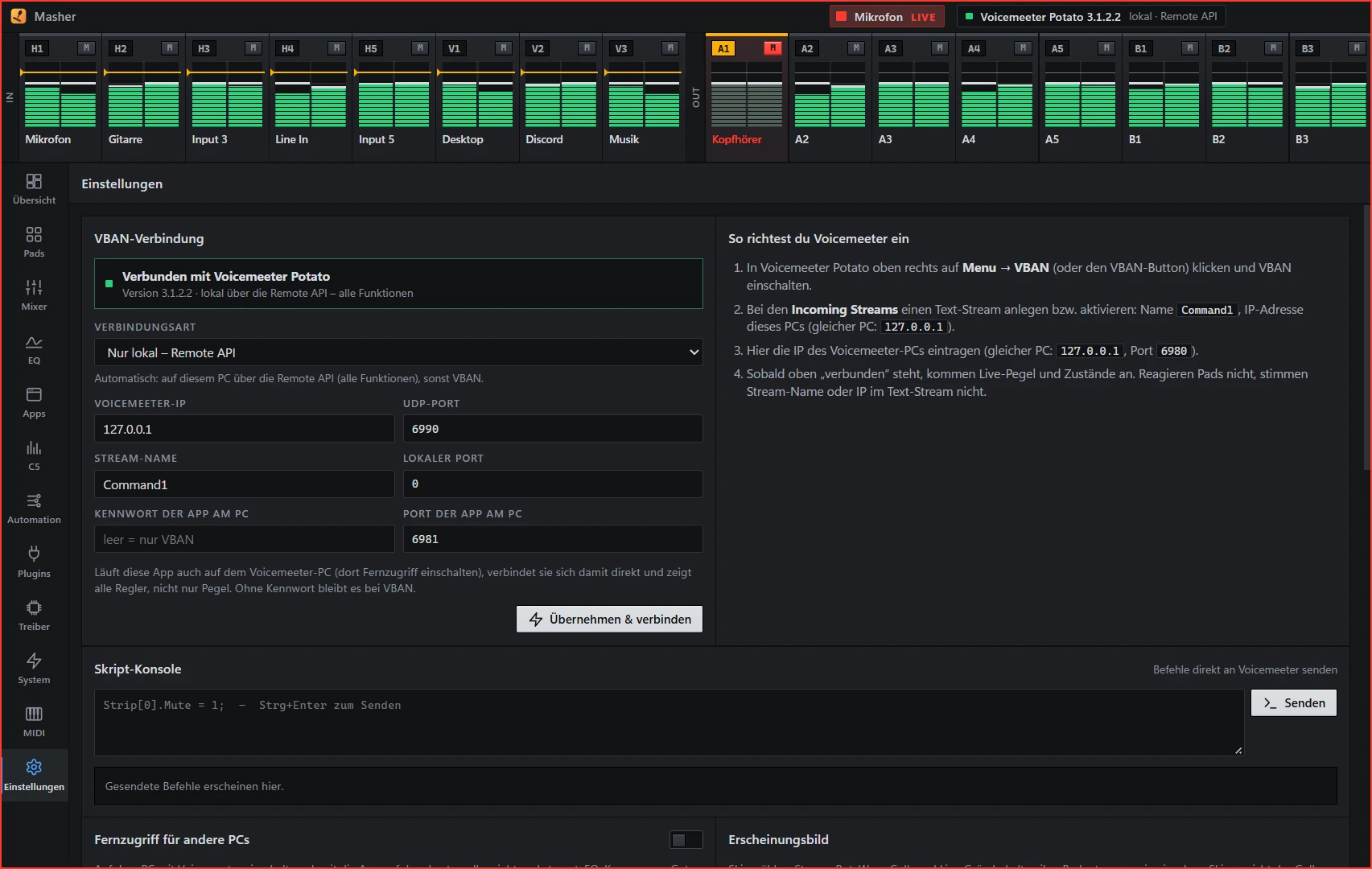This screenshot has height=869, width=1372.
Task: Click the Voicemeeter-IP input field
Action: (244, 429)
